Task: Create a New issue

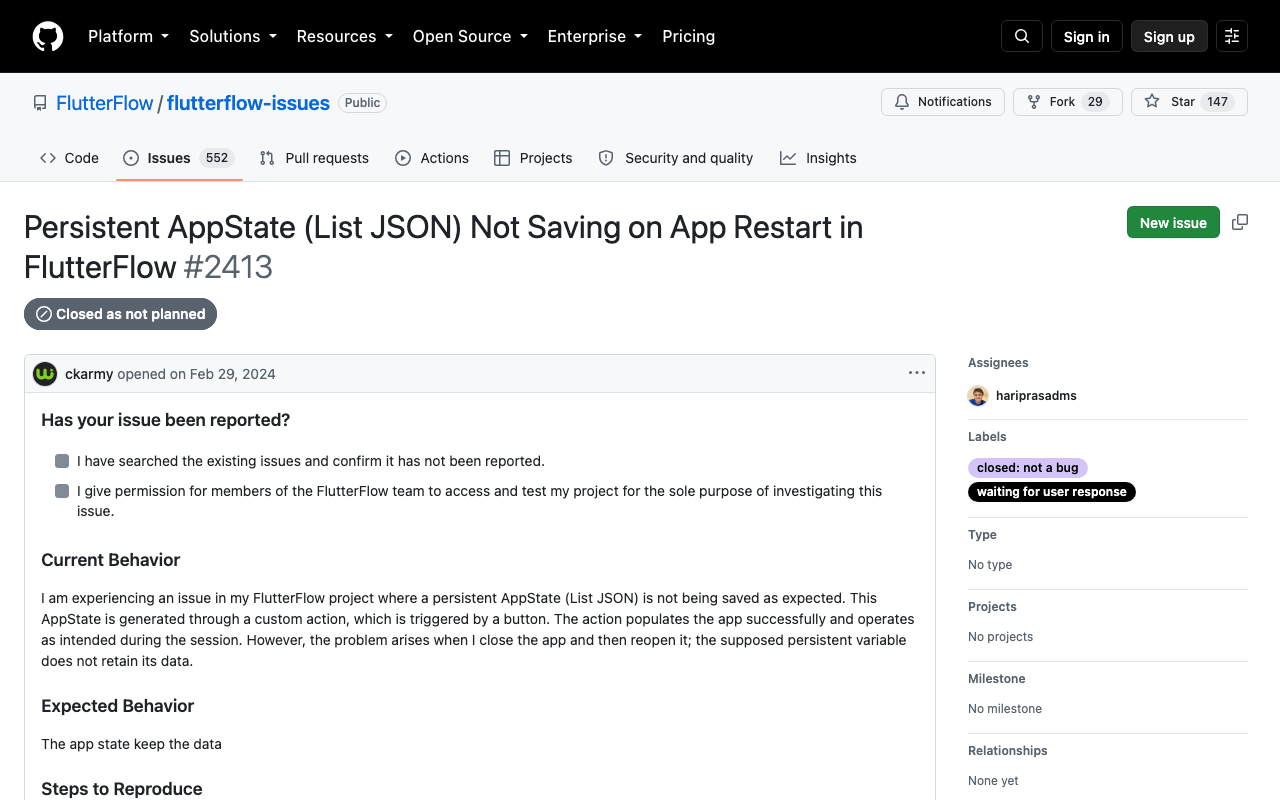Action: point(1173,222)
